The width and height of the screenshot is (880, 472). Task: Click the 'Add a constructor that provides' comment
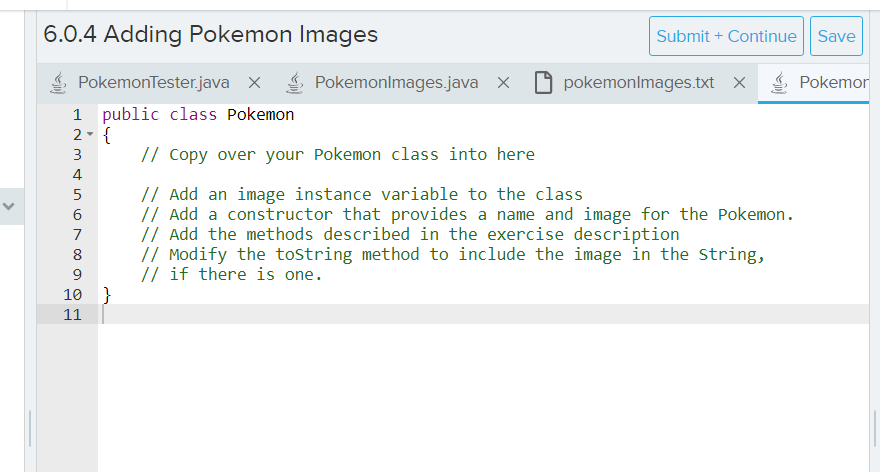(x=468, y=214)
